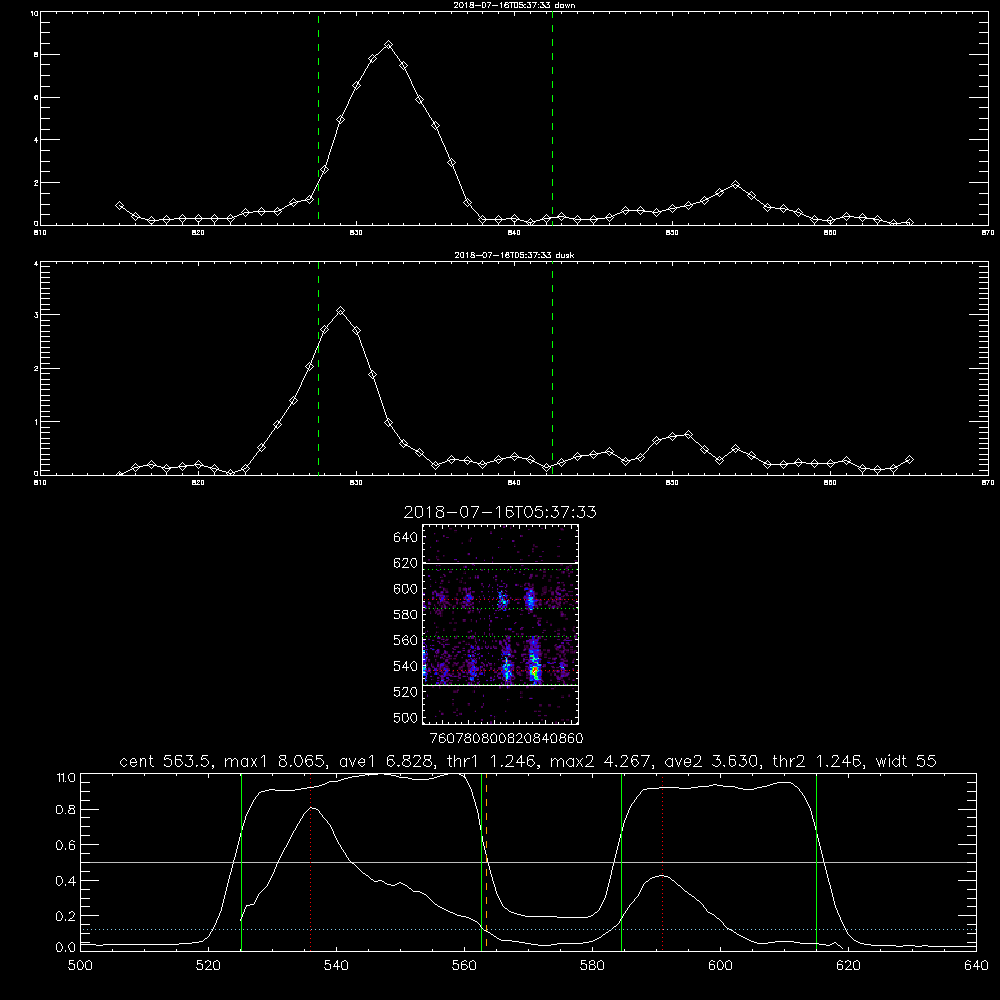Click the 'thr1 1.246' value
1000x1000 pixels.
496,761
